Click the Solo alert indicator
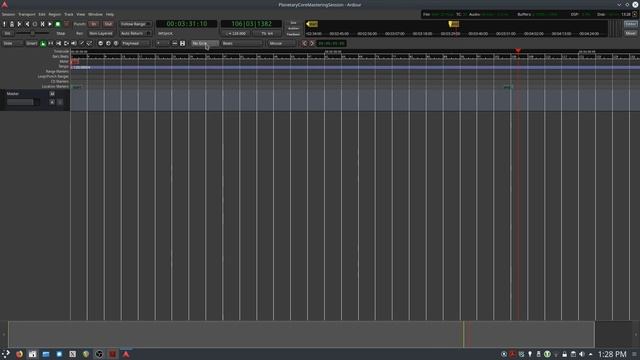 (293, 23)
